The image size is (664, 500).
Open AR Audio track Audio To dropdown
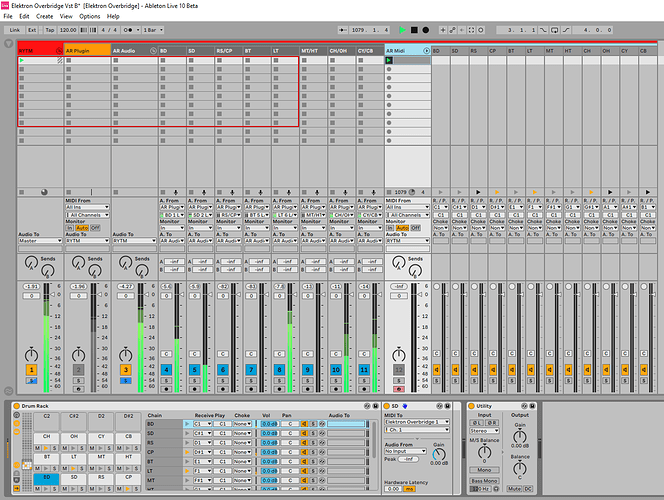click(135, 240)
